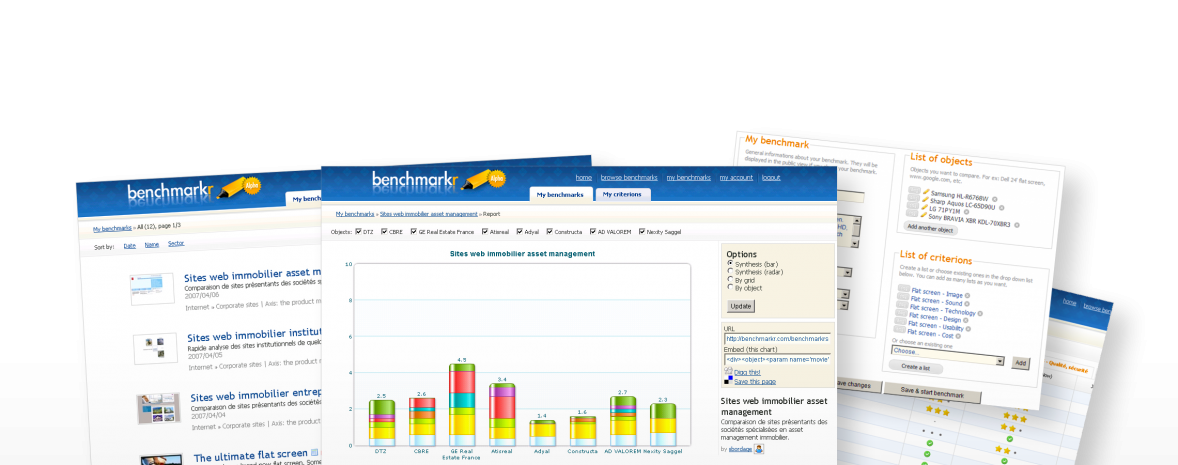Click the Add button next to the criterion dropdown
Viewport: 1178px width, 465px height.
pos(1020,364)
